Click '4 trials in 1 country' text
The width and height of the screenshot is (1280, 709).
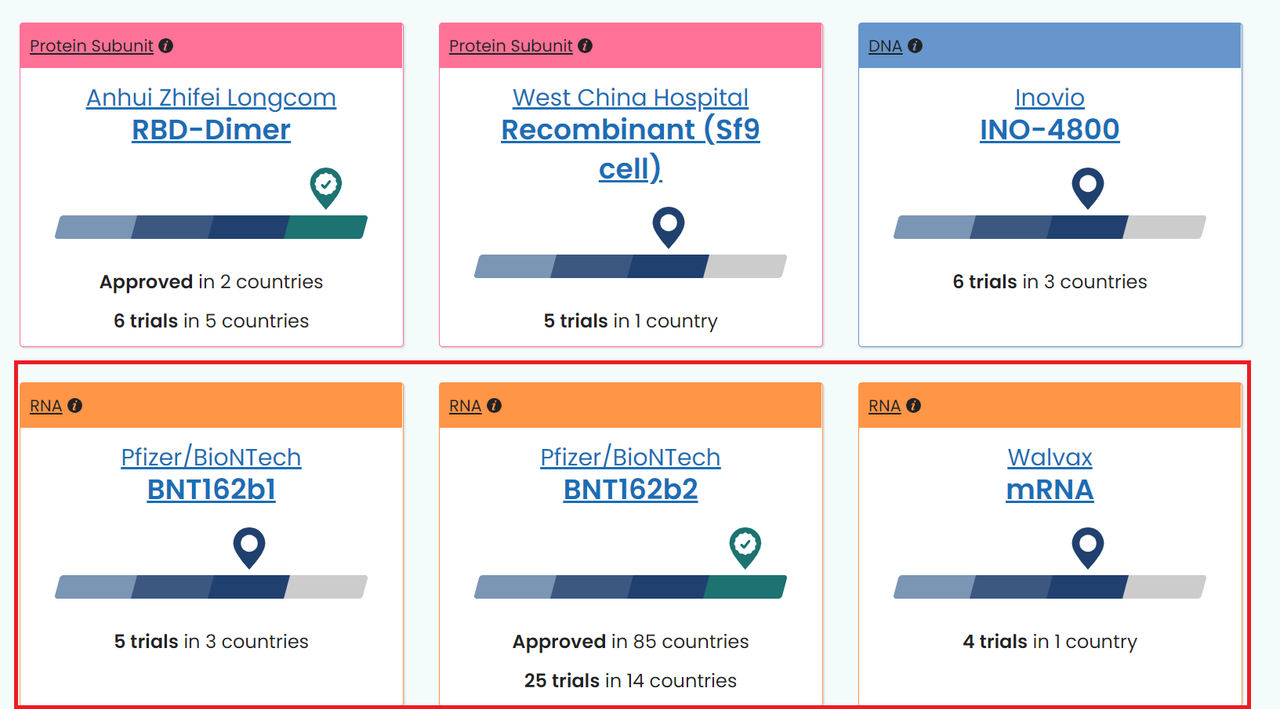(x=1050, y=642)
